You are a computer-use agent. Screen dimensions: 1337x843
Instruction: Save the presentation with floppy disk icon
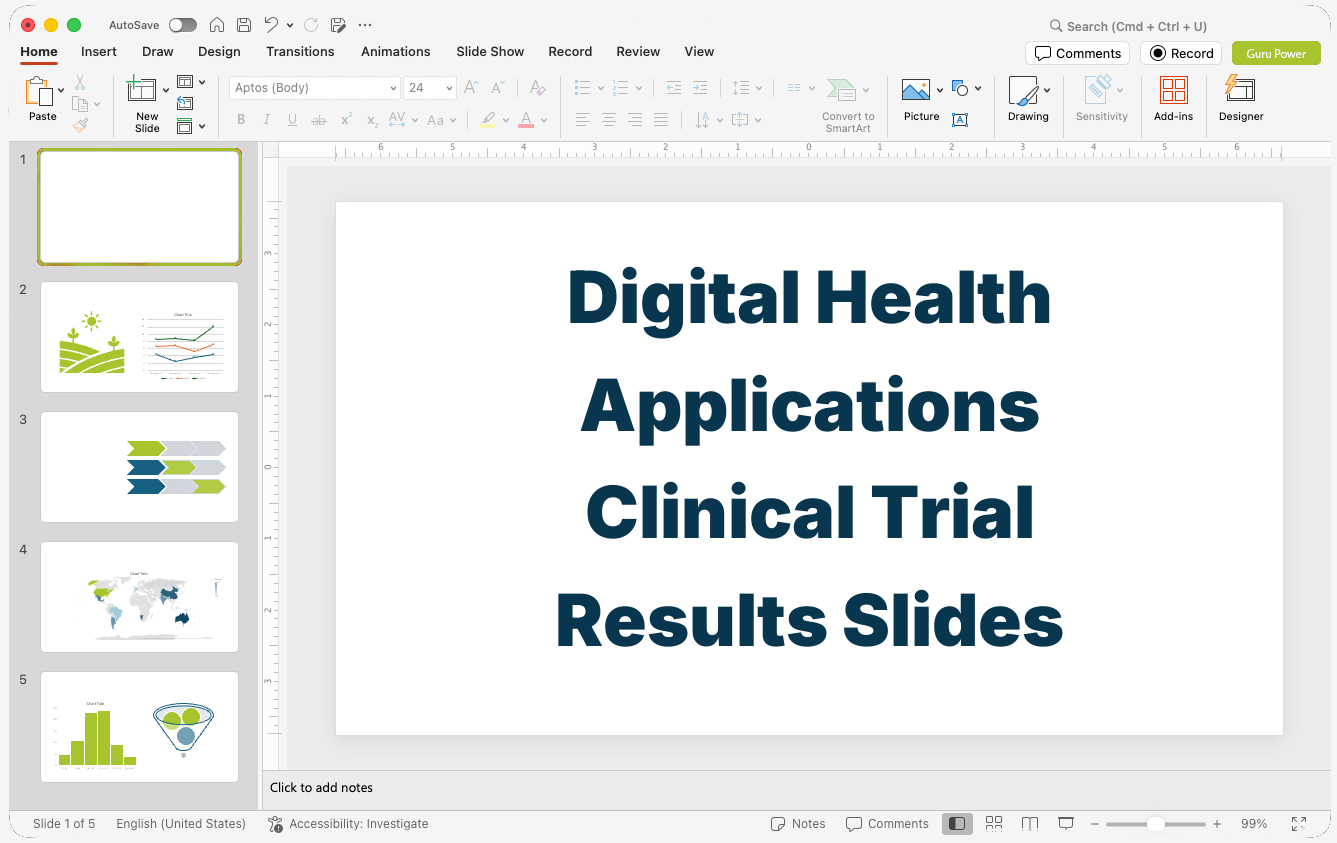coord(244,25)
